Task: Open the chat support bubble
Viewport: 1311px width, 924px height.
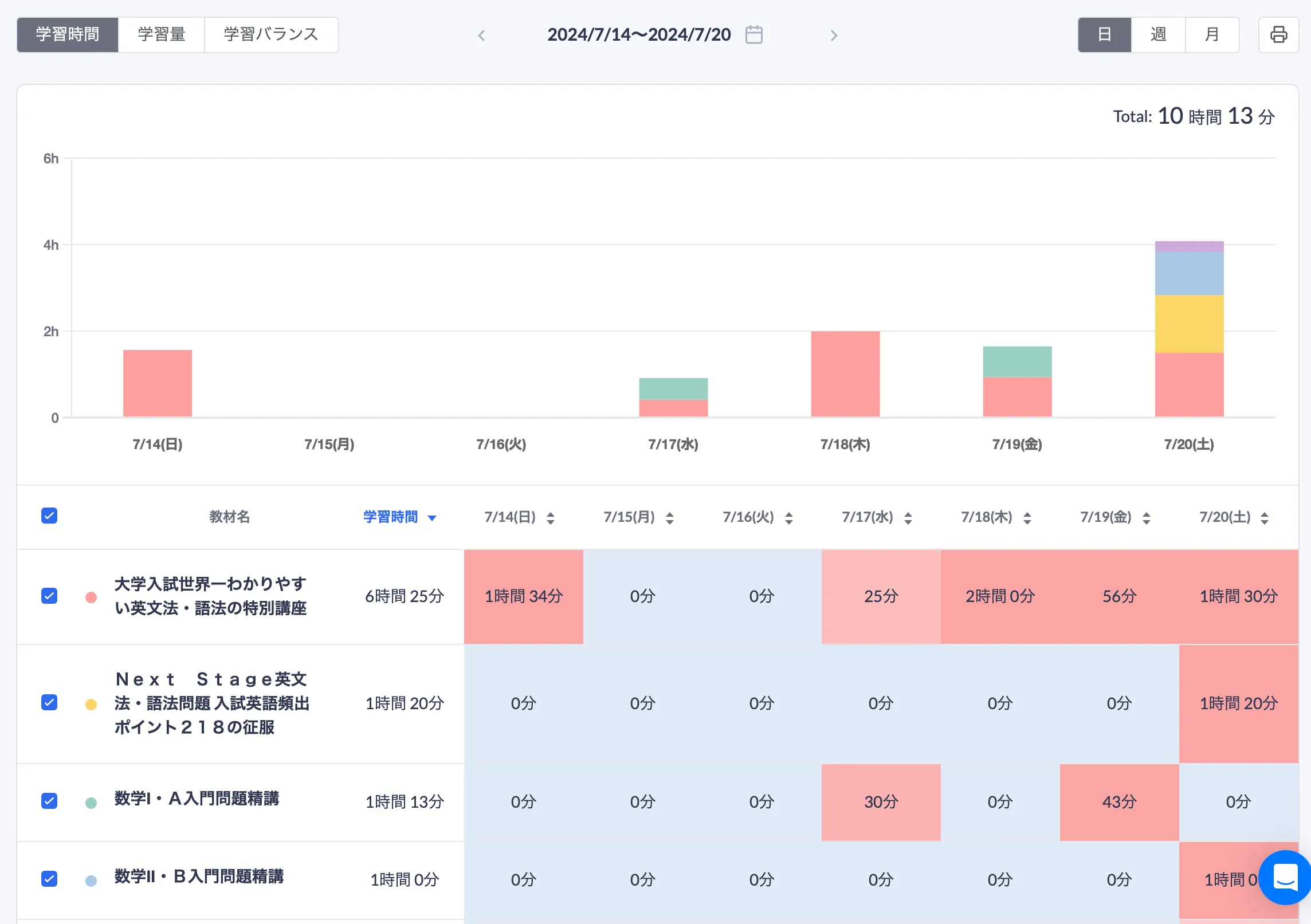Action: tap(1285, 877)
